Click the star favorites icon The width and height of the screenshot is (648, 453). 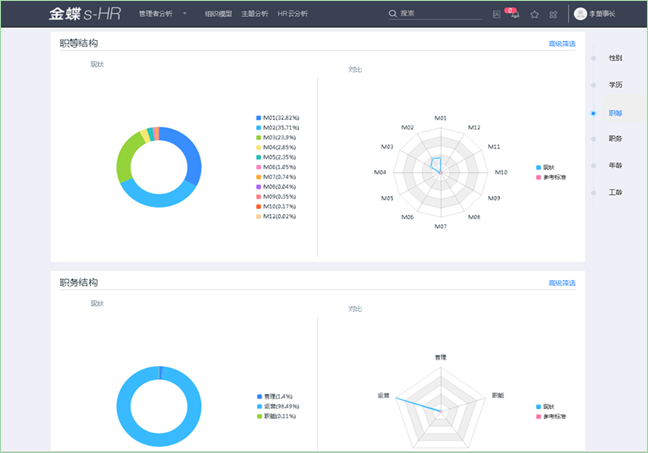point(534,15)
